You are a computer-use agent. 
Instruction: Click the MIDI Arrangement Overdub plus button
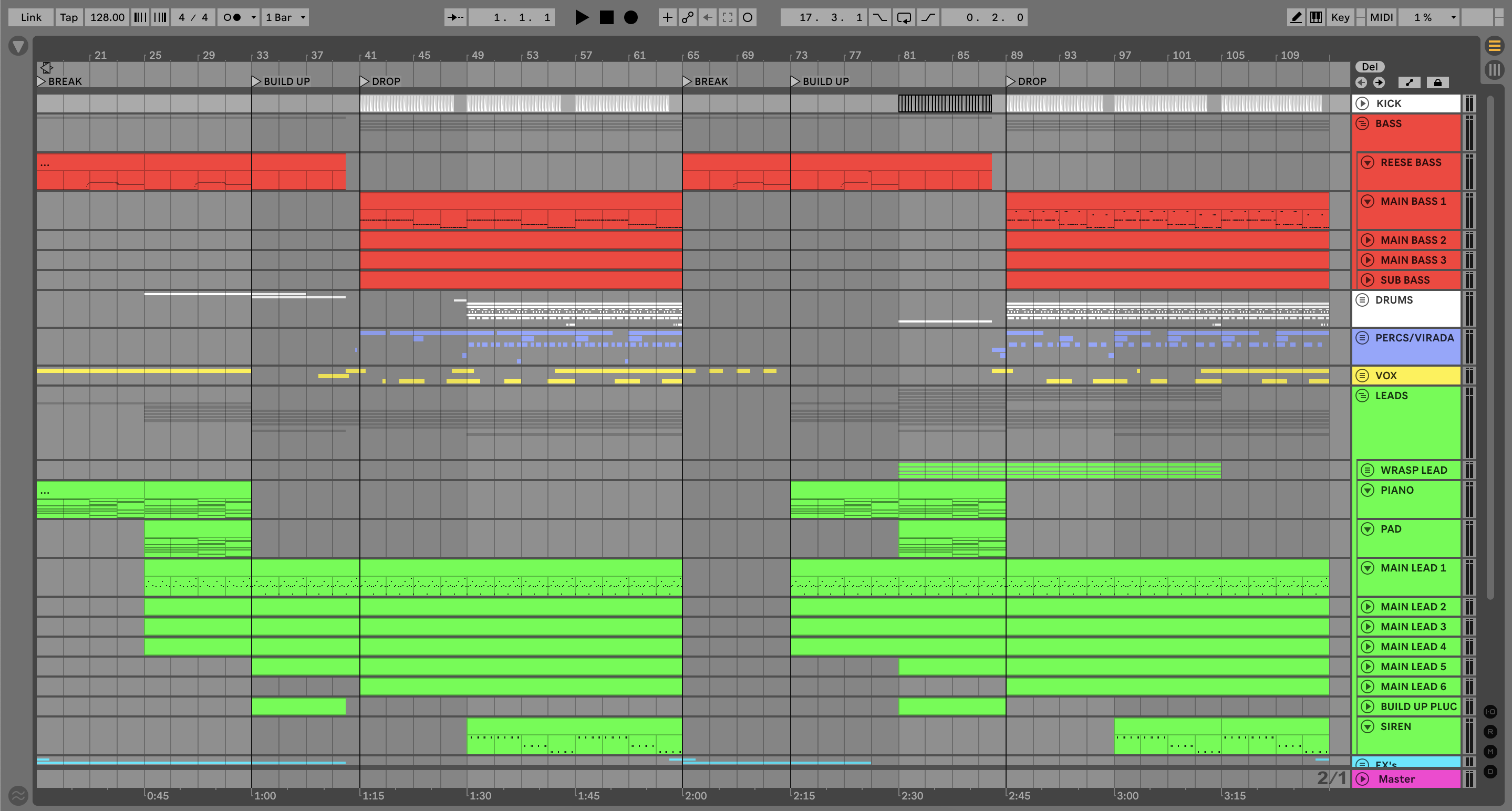point(667,18)
